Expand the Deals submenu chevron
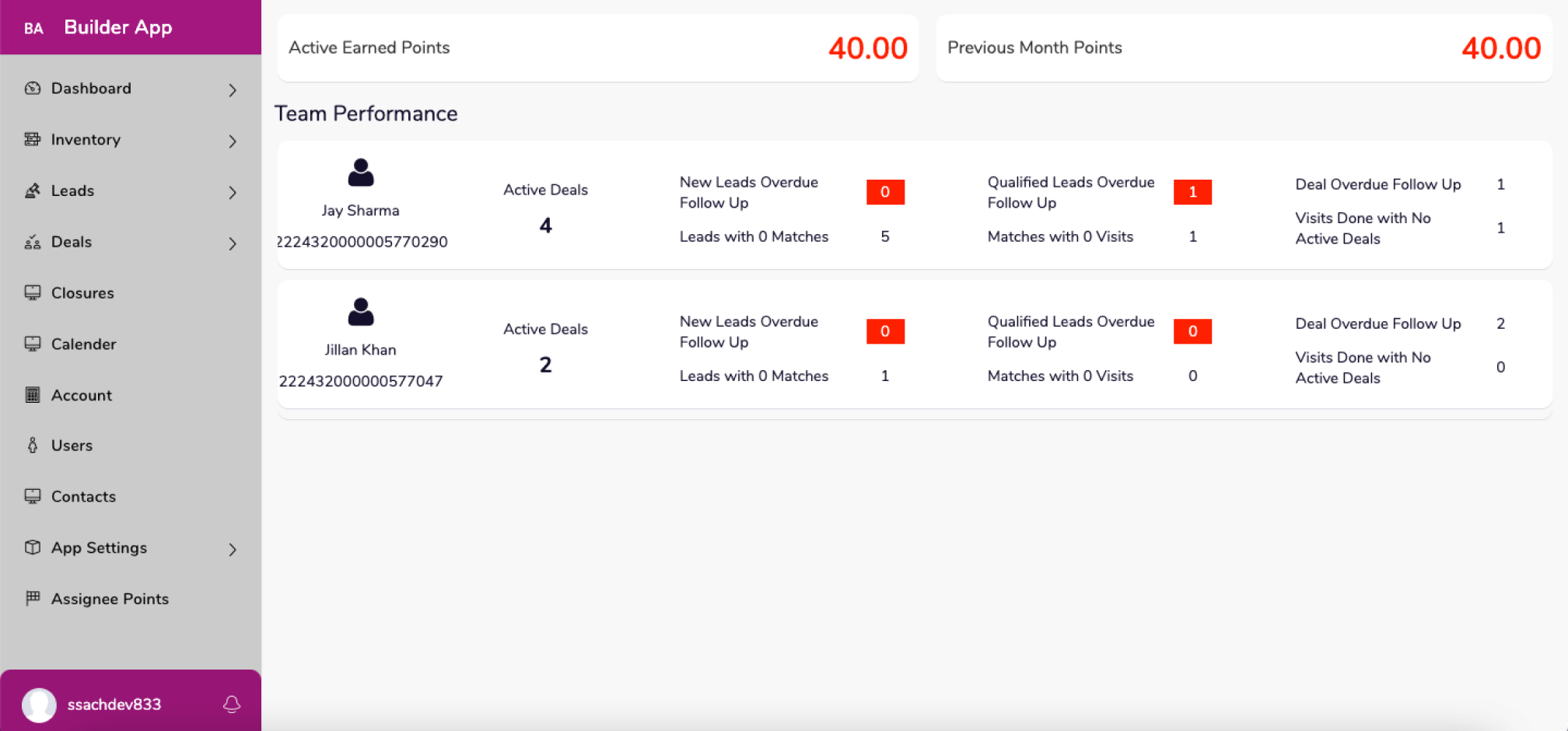 point(233,244)
